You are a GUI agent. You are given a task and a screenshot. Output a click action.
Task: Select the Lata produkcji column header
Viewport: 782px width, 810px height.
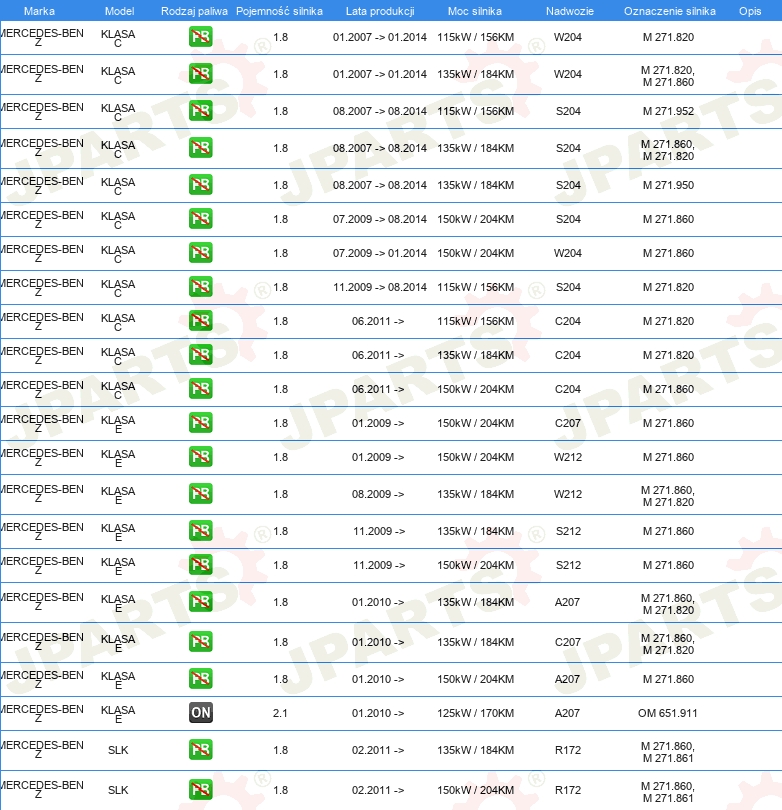pos(380,11)
